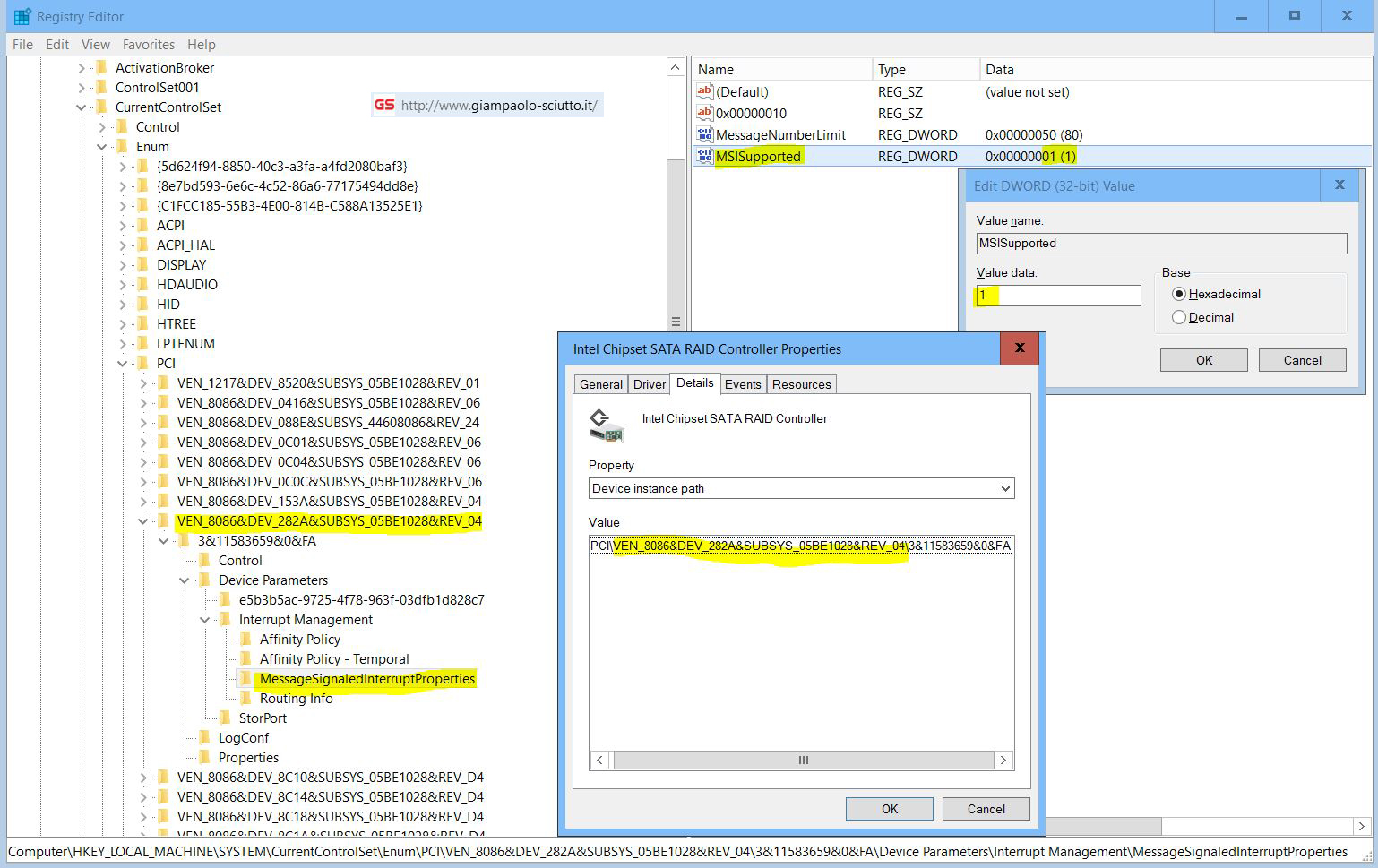
Task: Click the Value box horizontal scrollbar thumb
Action: tap(804, 760)
